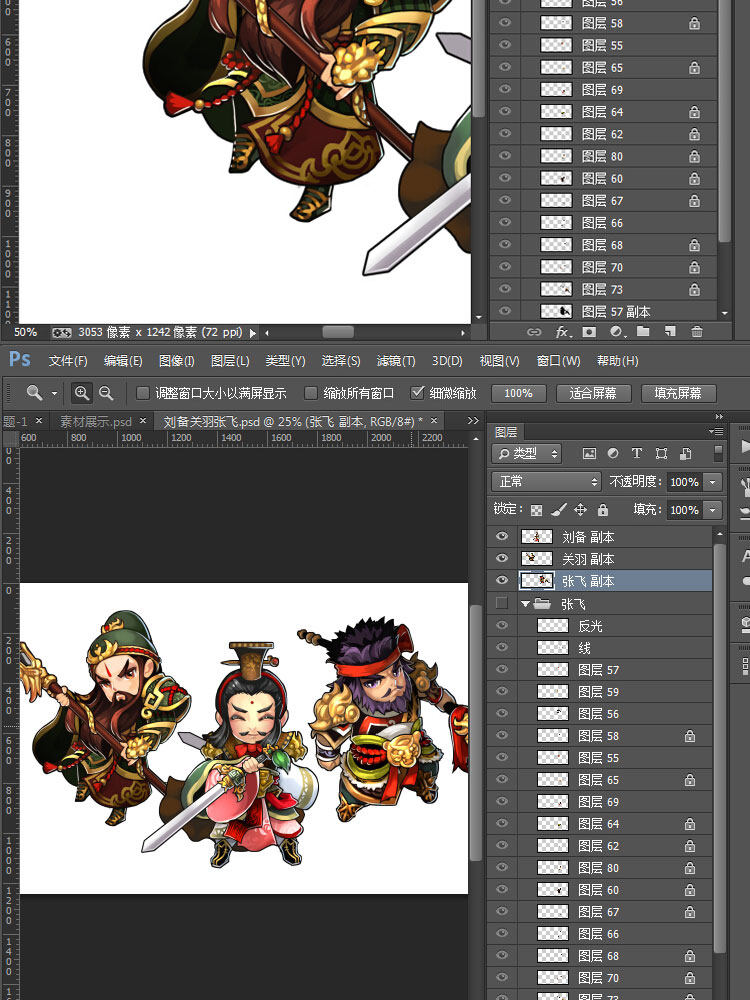This screenshot has height=1000, width=750.
Task: Lock position with the move-arrows icon
Action: click(x=580, y=510)
